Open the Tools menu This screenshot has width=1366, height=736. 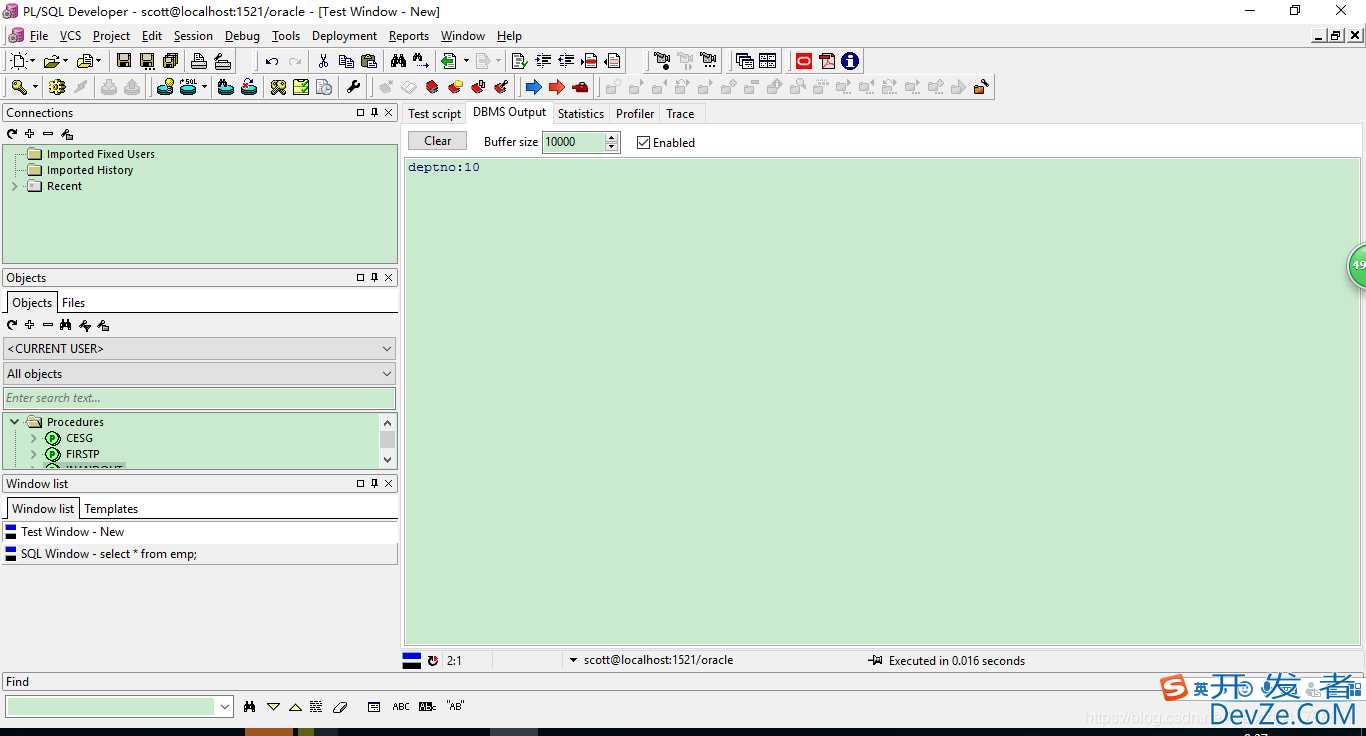286,36
